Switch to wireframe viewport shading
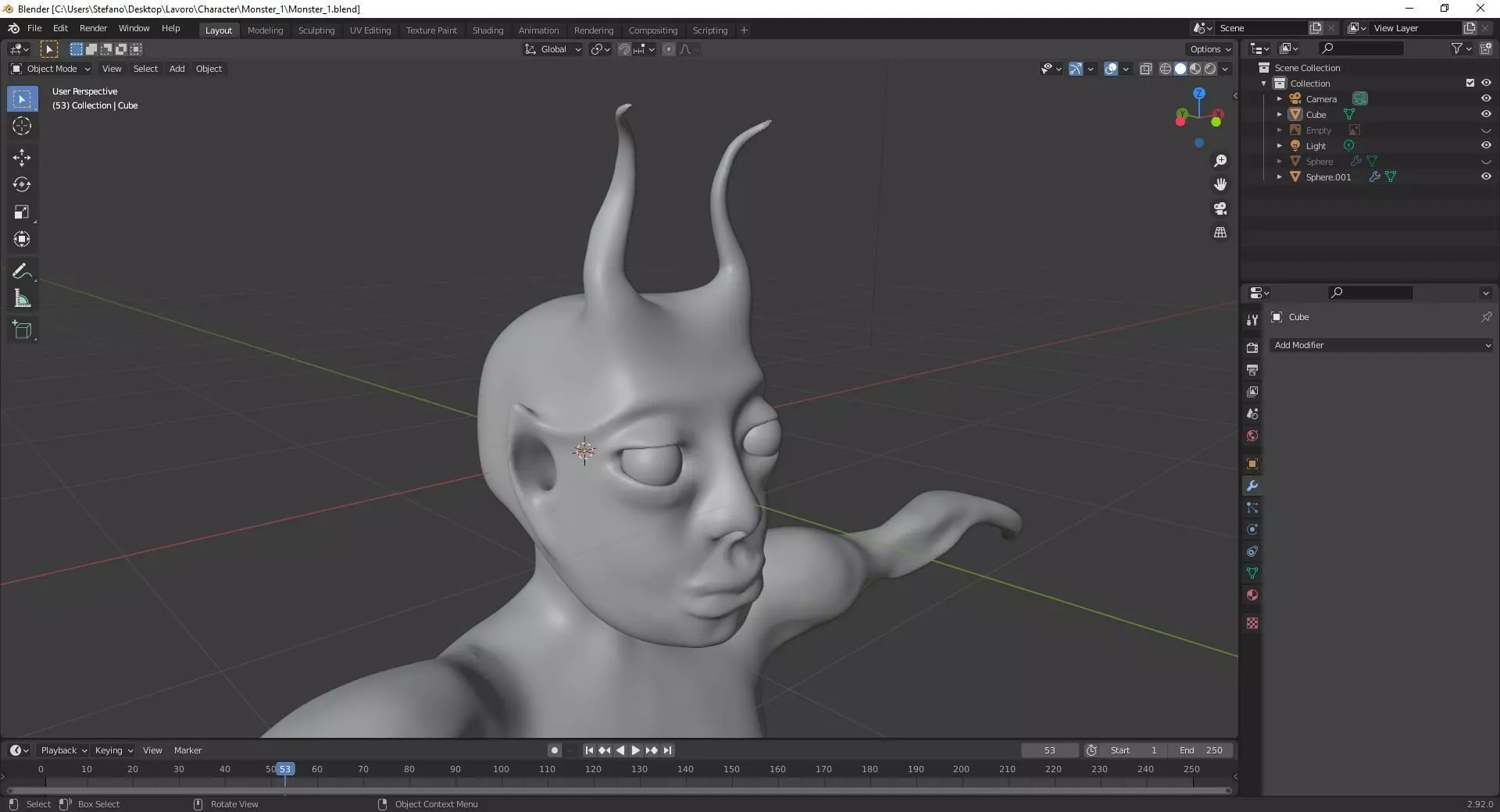The image size is (1500, 812). pyautogui.click(x=1166, y=69)
